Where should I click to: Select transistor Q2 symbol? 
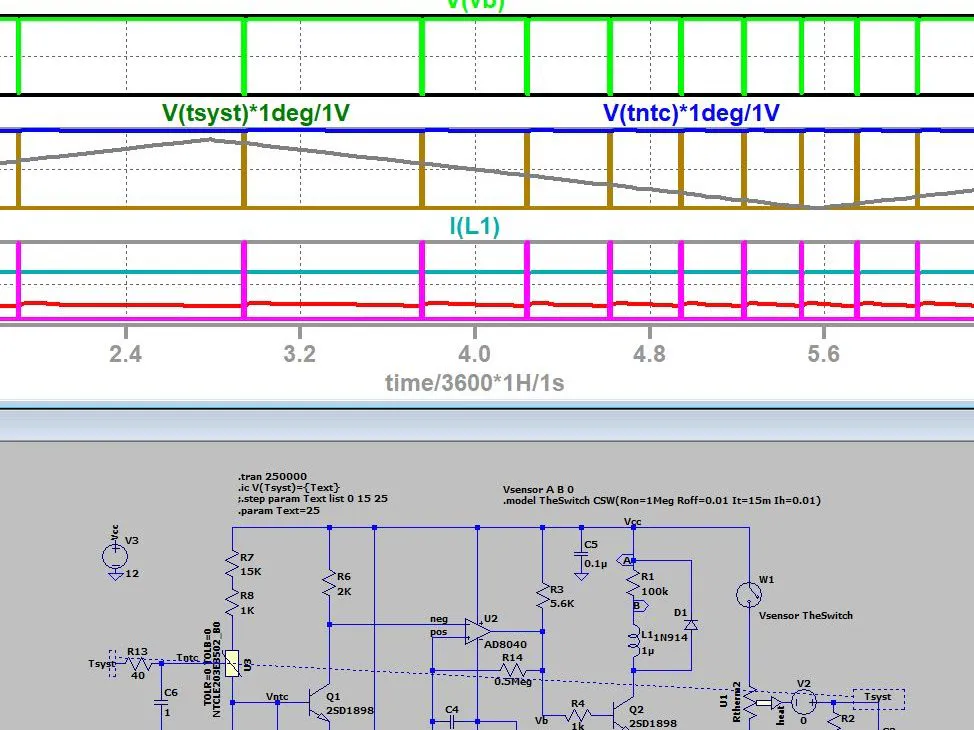click(624, 714)
